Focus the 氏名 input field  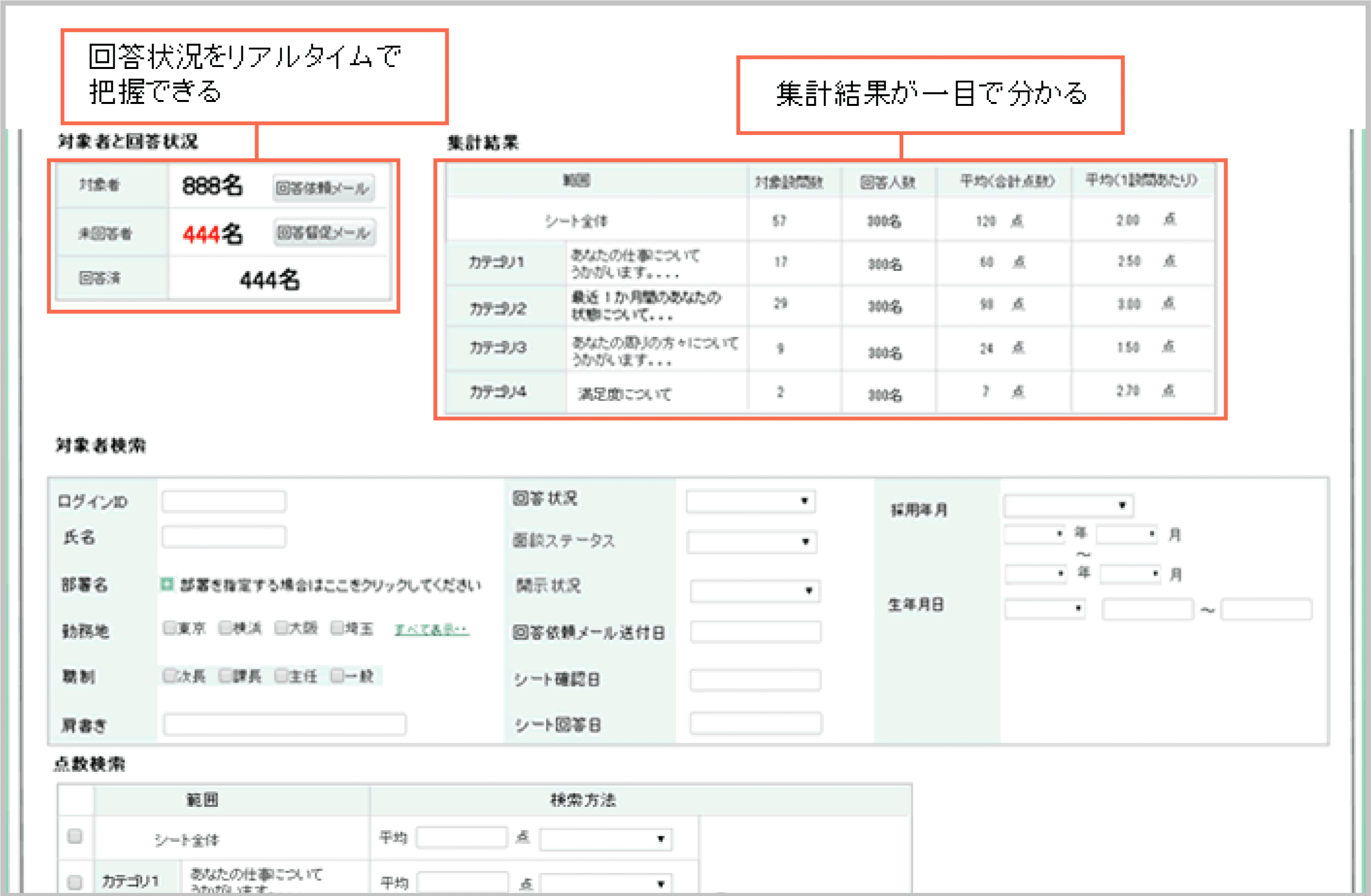pos(224,537)
